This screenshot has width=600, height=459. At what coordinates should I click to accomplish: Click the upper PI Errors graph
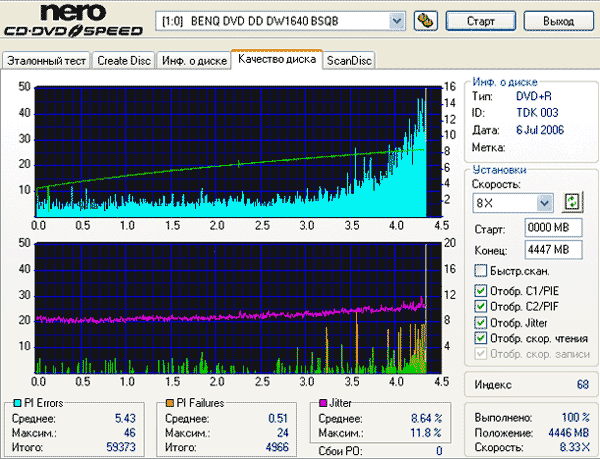238,152
